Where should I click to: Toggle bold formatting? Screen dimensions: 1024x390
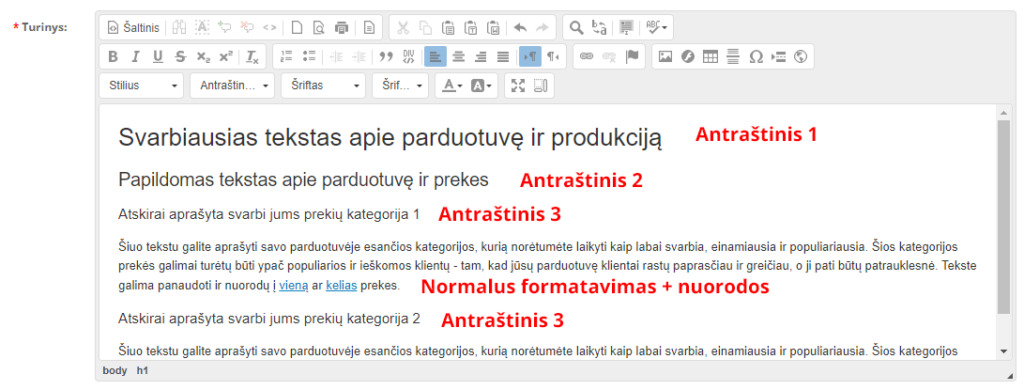point(113,57)
